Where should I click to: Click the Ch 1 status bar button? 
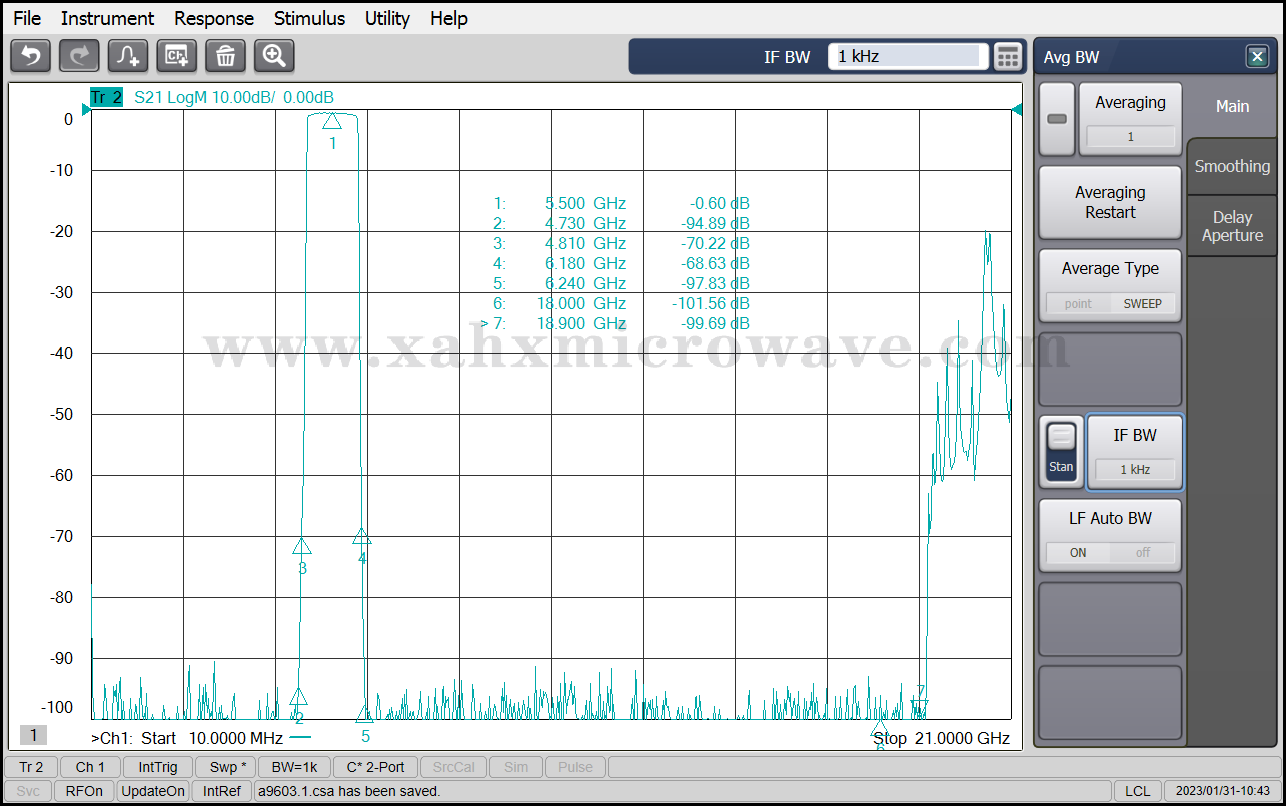point(90,767)
